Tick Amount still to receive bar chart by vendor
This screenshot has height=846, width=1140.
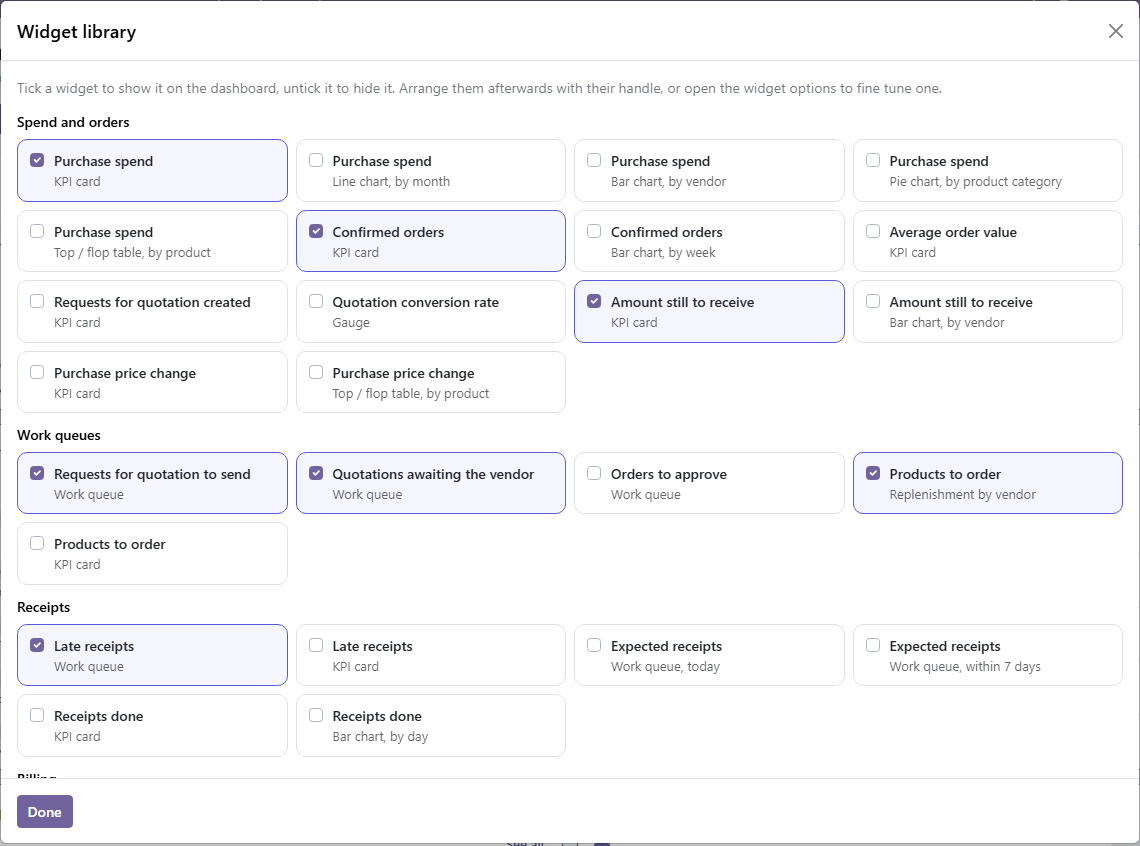pos(873,302)
